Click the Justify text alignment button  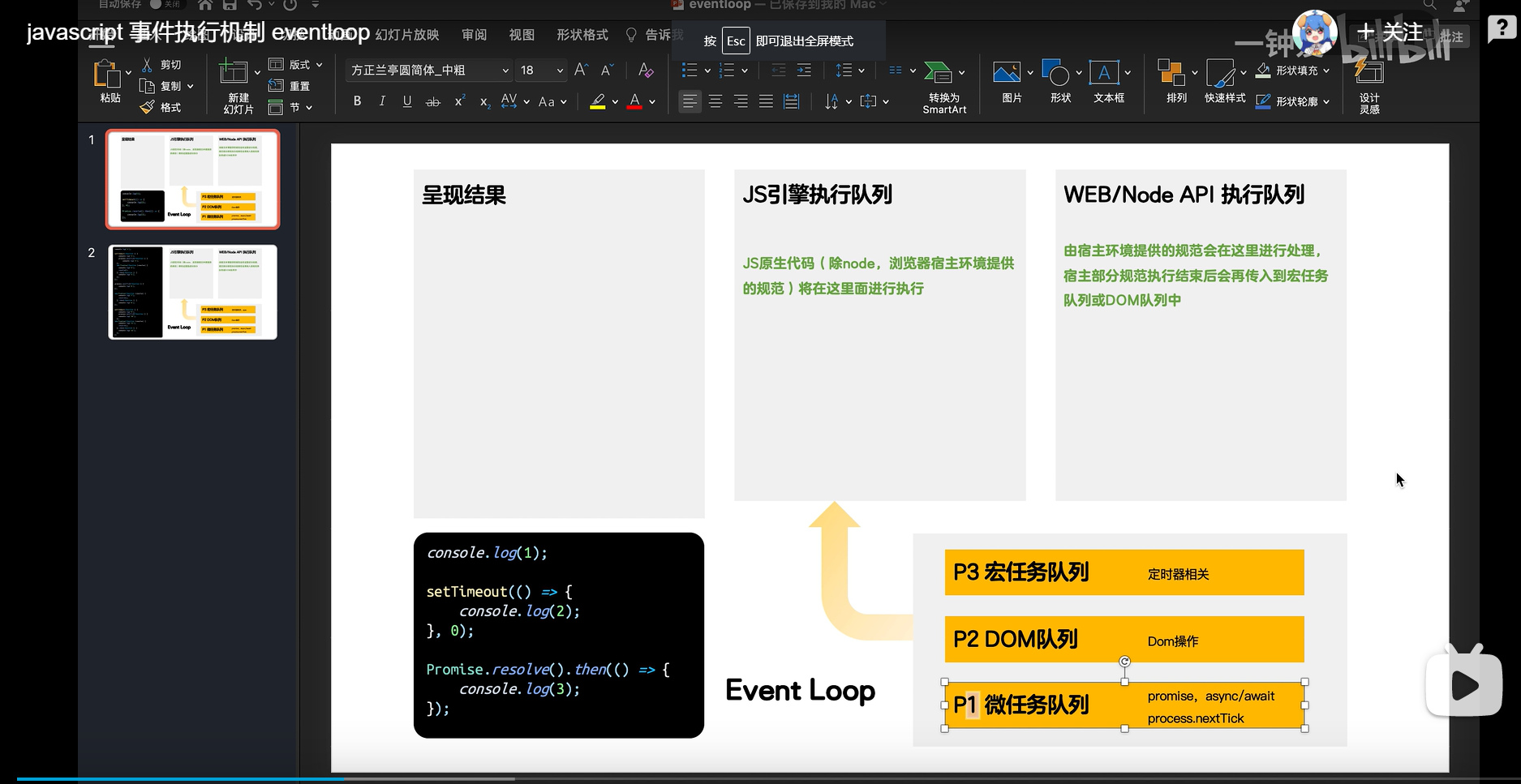pyautogui.click(x=766, y=101)
